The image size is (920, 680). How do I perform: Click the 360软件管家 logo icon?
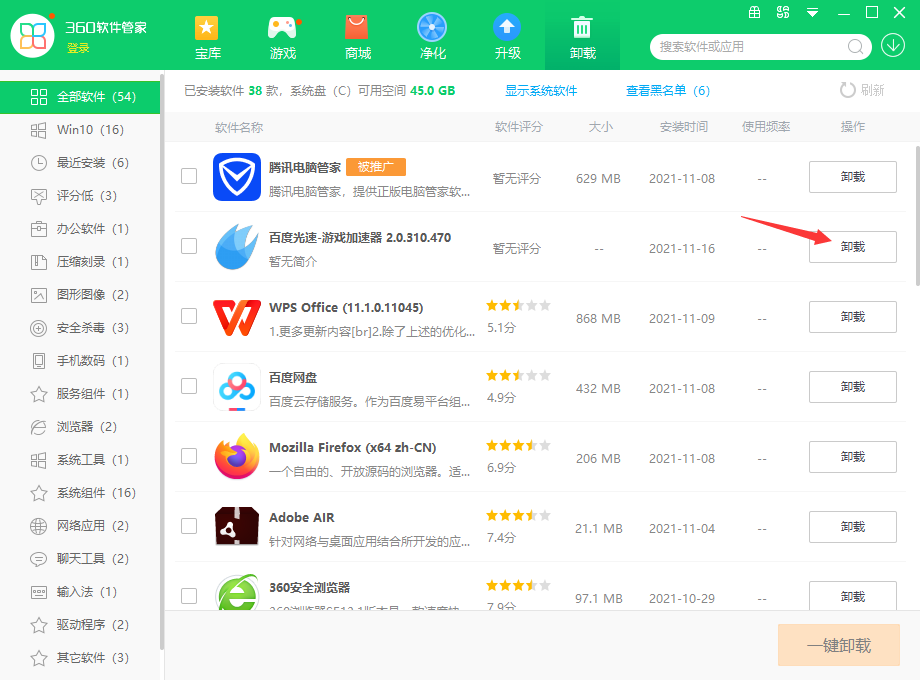coord(32,36)
